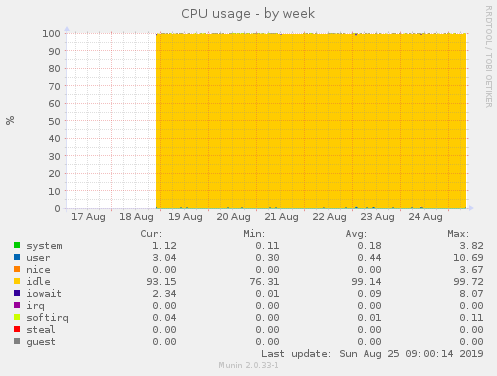Click the RRDTOOL / TOBI OETIKER watermark

point(488,57)
